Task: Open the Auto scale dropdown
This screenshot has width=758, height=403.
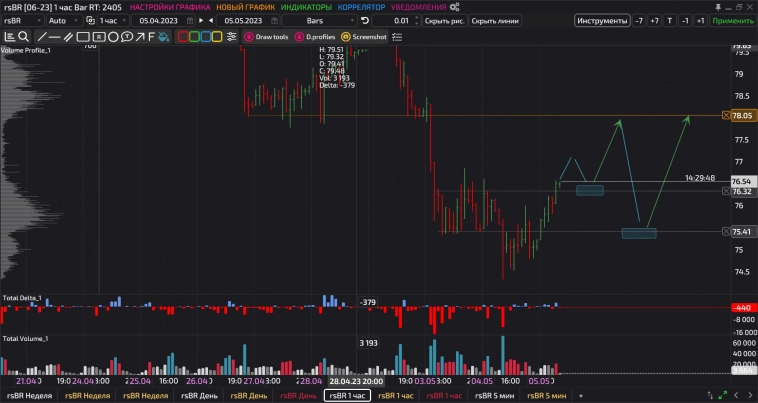Action: pyautogui.click(x=64, y=21)
